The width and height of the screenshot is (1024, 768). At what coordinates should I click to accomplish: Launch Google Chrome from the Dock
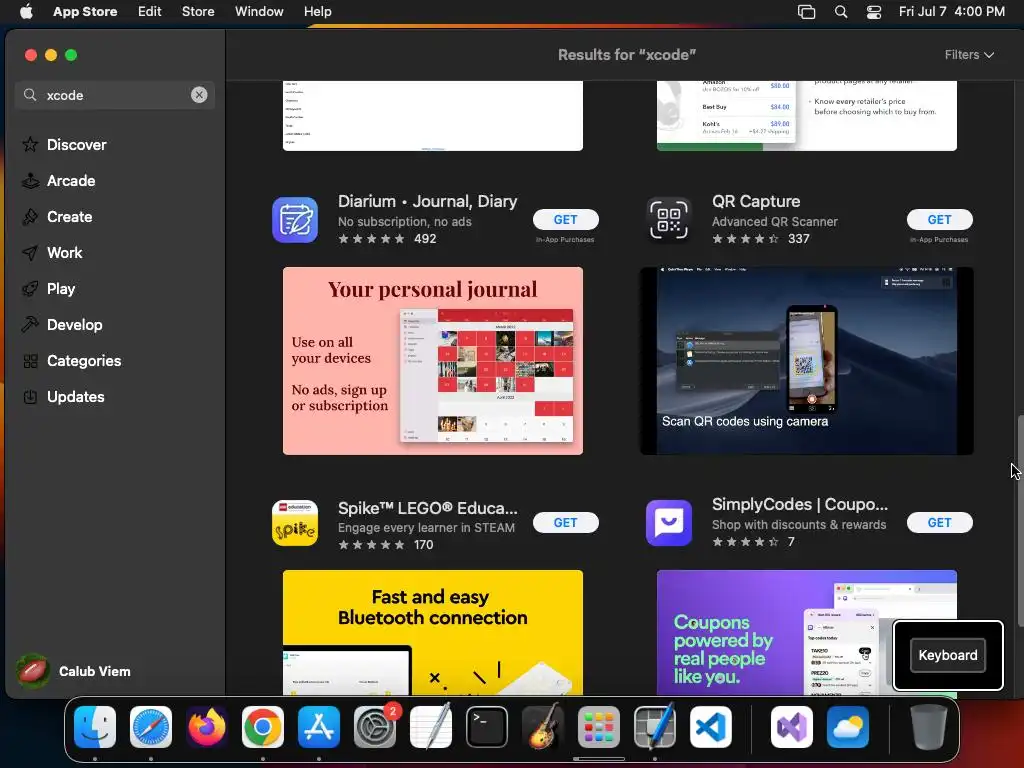(x=263, y=727)
